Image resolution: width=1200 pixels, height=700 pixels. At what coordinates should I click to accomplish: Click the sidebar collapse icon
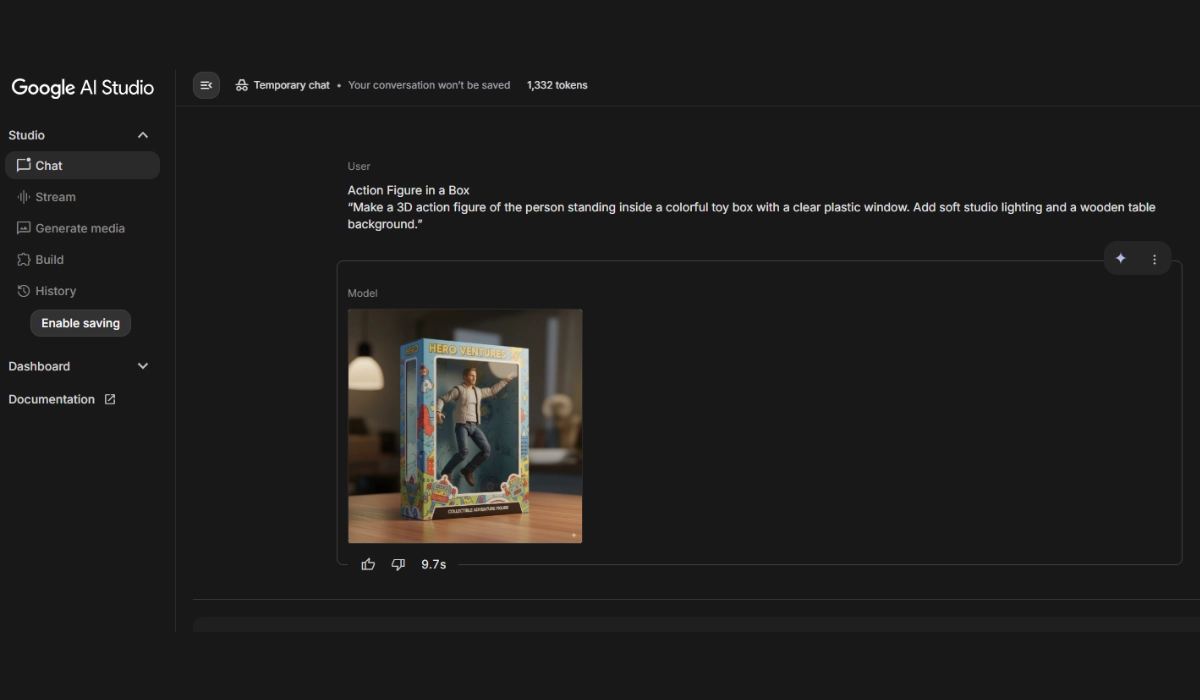(206, 86)
